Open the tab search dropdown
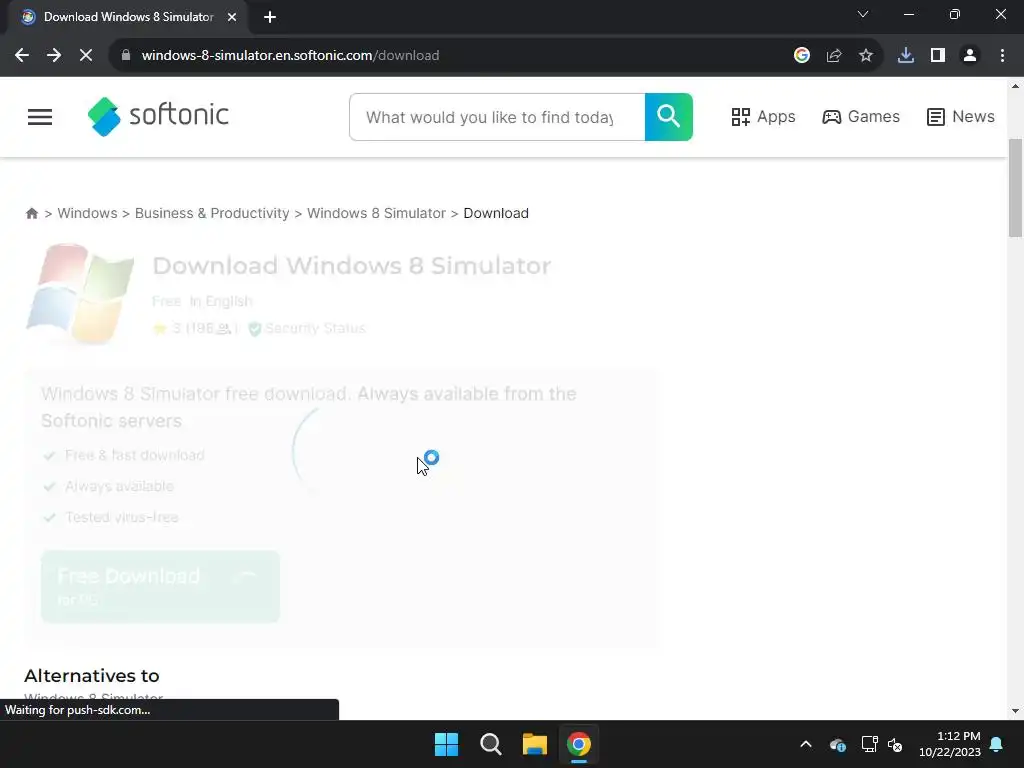Viewport: 1024px width, 768px height. pyautogui.click(x=863, y=14)
